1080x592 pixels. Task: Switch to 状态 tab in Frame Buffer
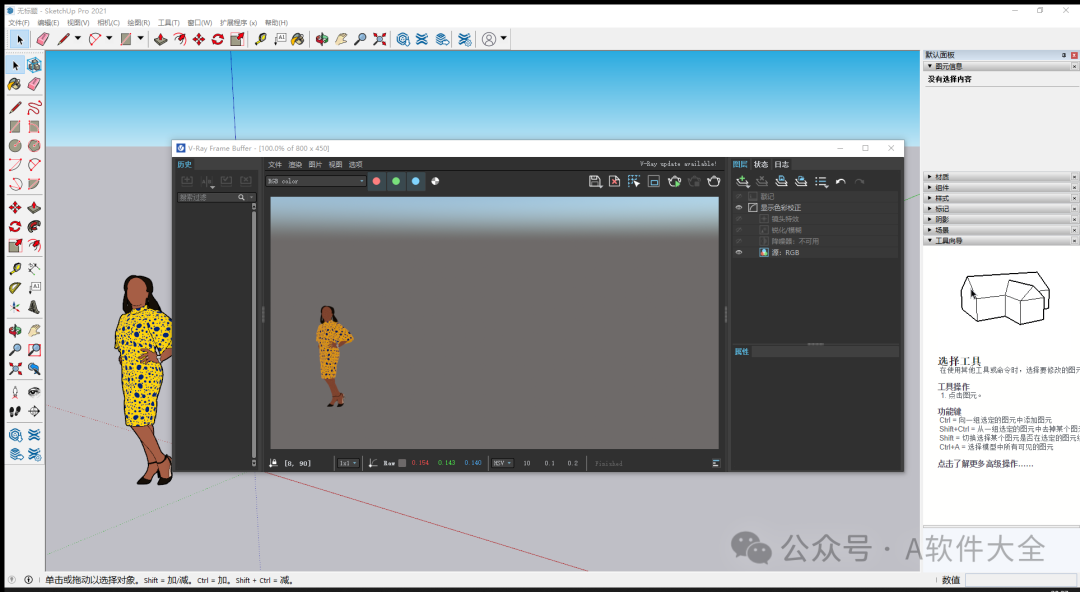tap(760, 165)
